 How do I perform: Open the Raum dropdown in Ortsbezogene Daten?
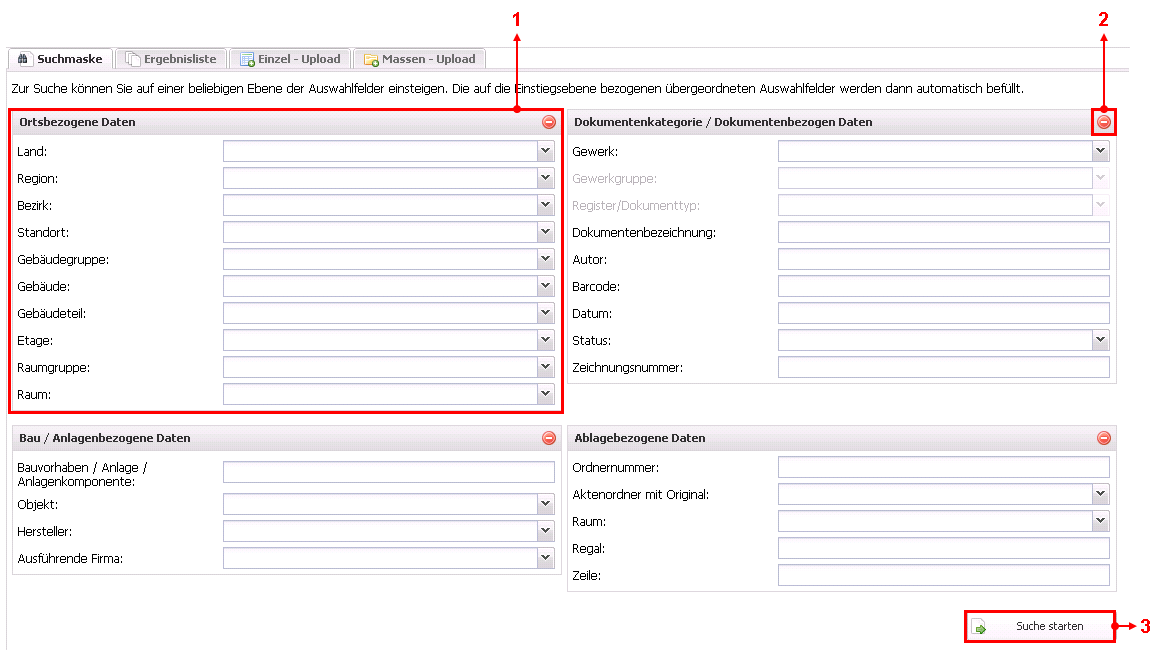tap(546, 394)
